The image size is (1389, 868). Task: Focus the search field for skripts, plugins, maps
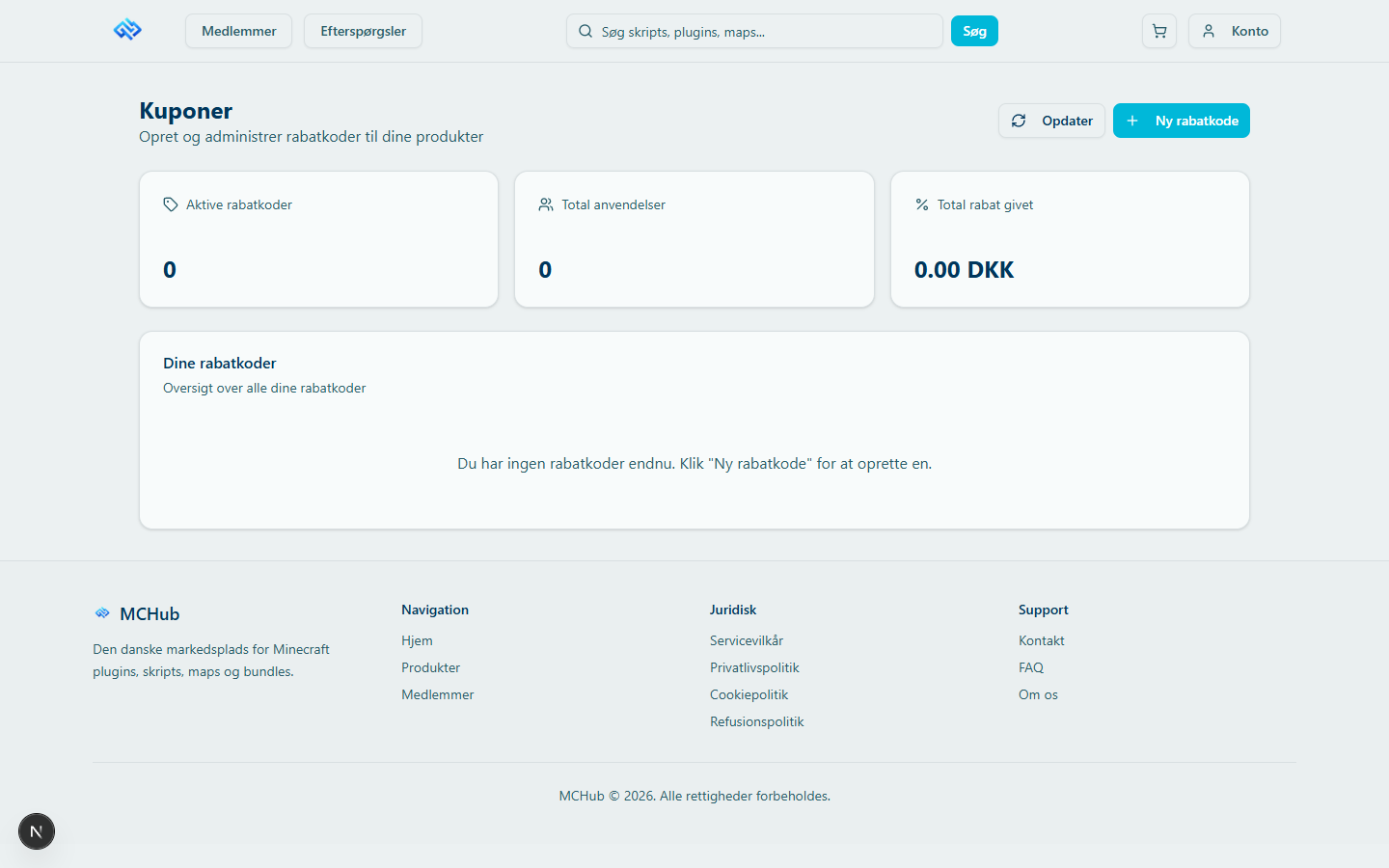pyautogui.click(x=754, y=31)
